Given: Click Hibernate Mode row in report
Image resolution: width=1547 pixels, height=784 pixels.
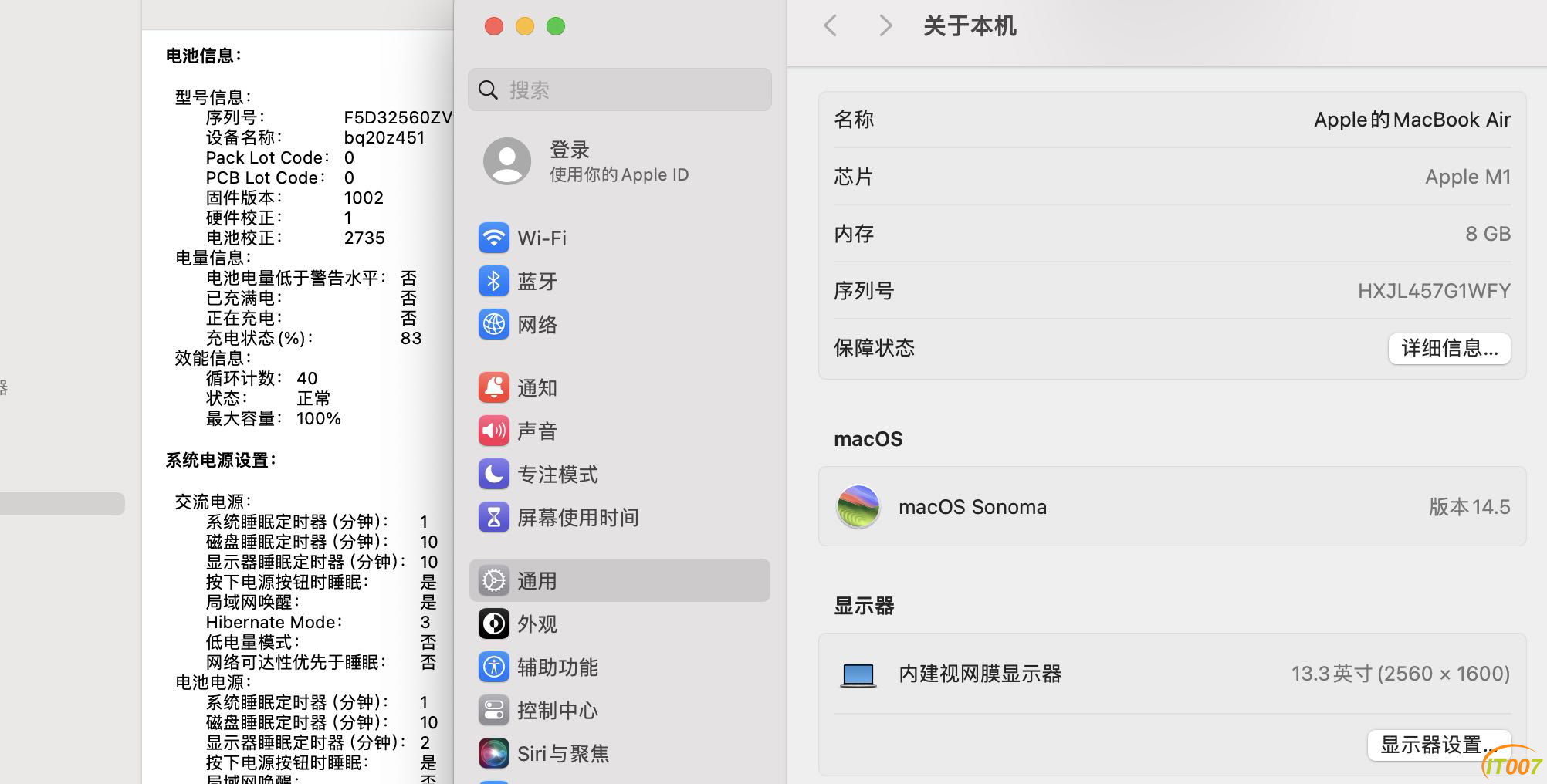Looking at the screenshot, I should tap(318, 622).
